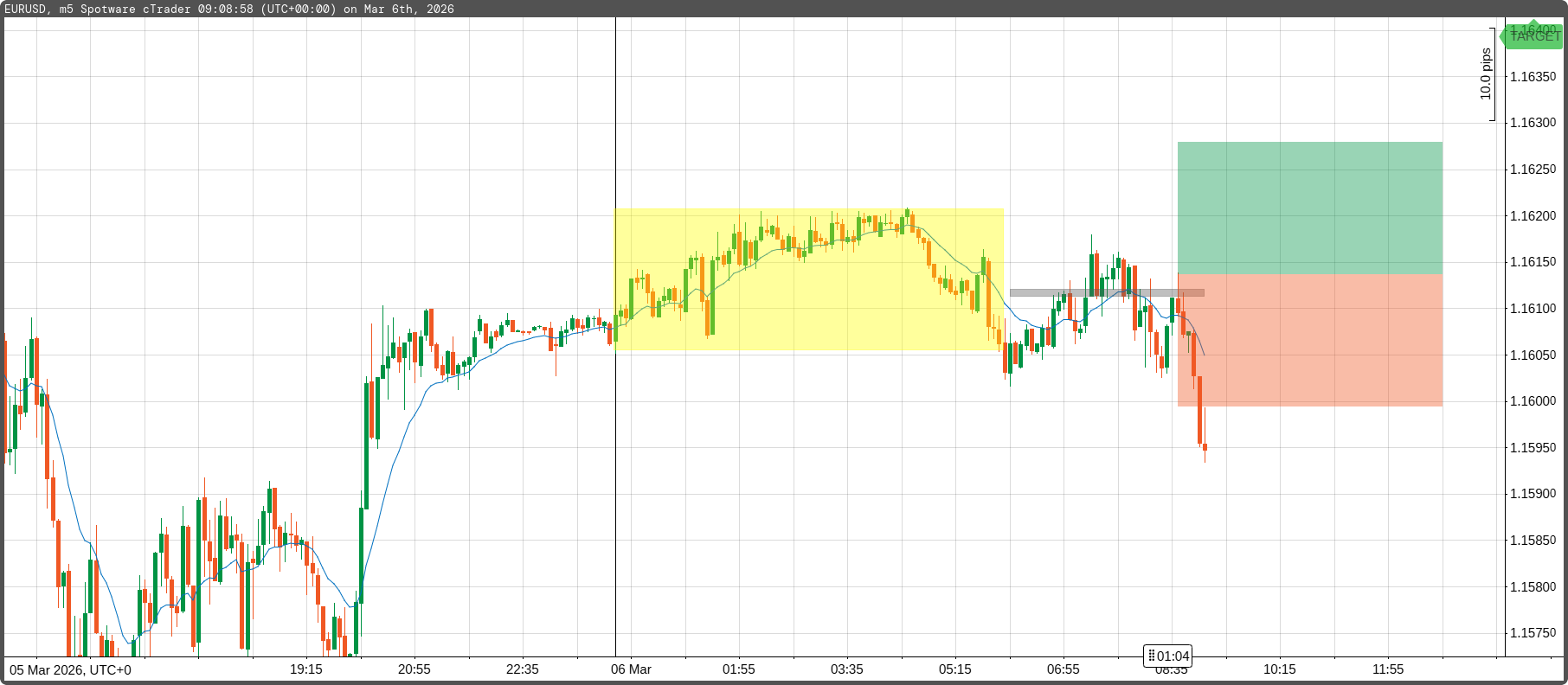Select the green take-profit zone rectangle
The height and width of the screenshot is (685, 1568).
click(1309, 208)
